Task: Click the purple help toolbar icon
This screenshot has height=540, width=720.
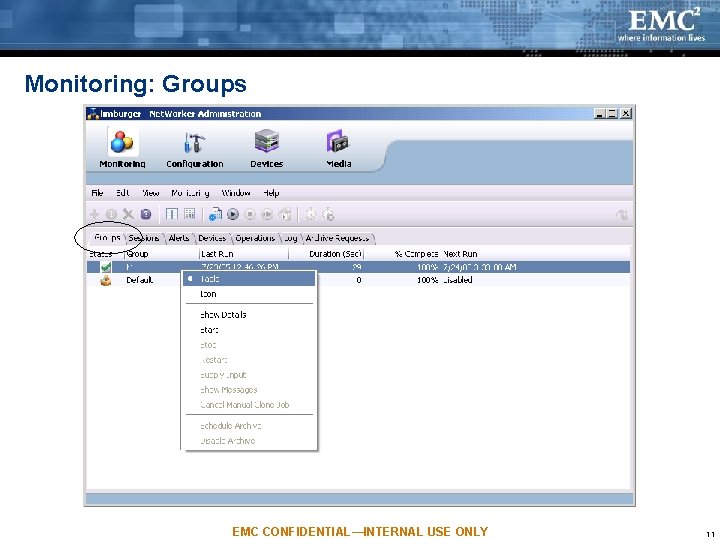Action: tap(146, 214)
